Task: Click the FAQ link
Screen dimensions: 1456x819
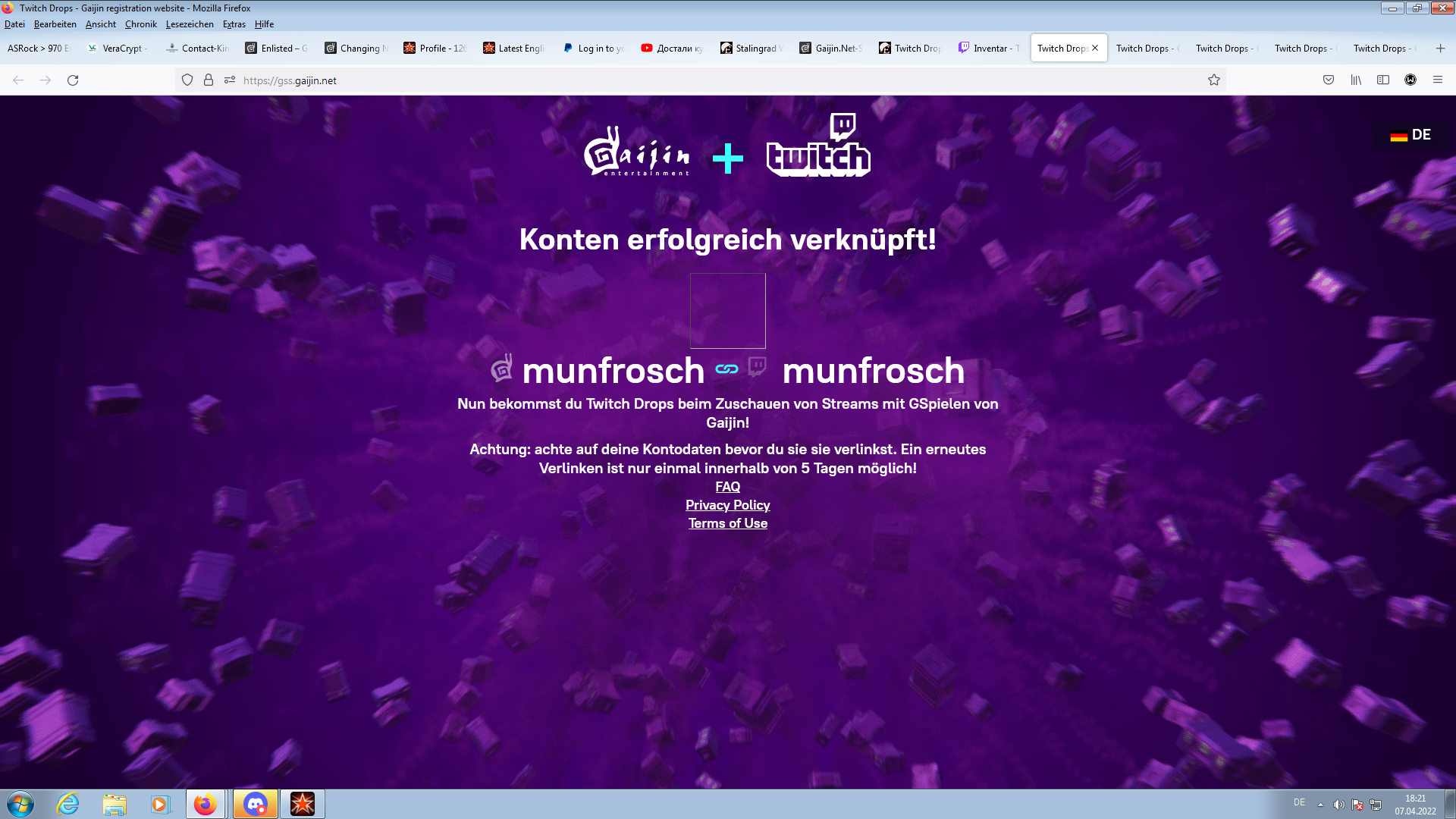Action: pos(727,487)
